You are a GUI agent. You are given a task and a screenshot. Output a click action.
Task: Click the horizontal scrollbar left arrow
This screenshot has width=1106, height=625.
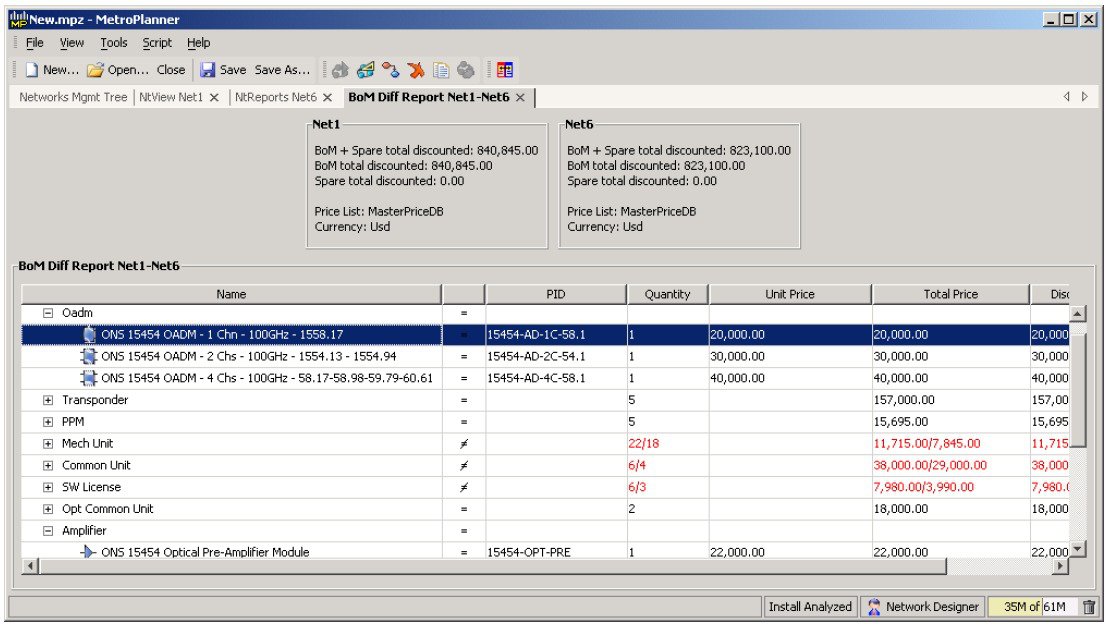point(30,566)
